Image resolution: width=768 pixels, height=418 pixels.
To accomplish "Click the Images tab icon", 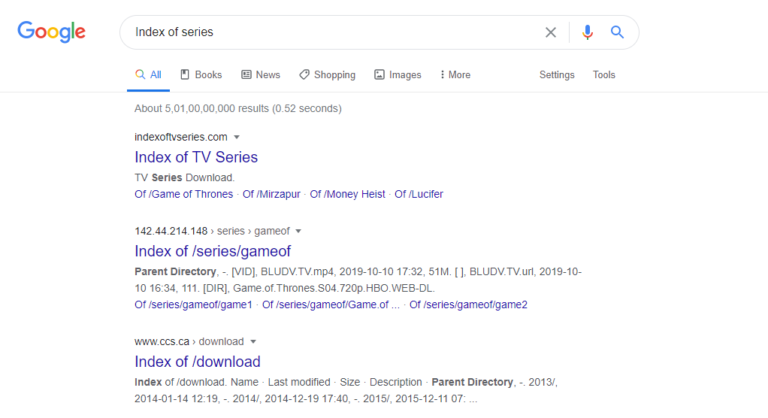I will pyautogui.click(x=379, y=74).
